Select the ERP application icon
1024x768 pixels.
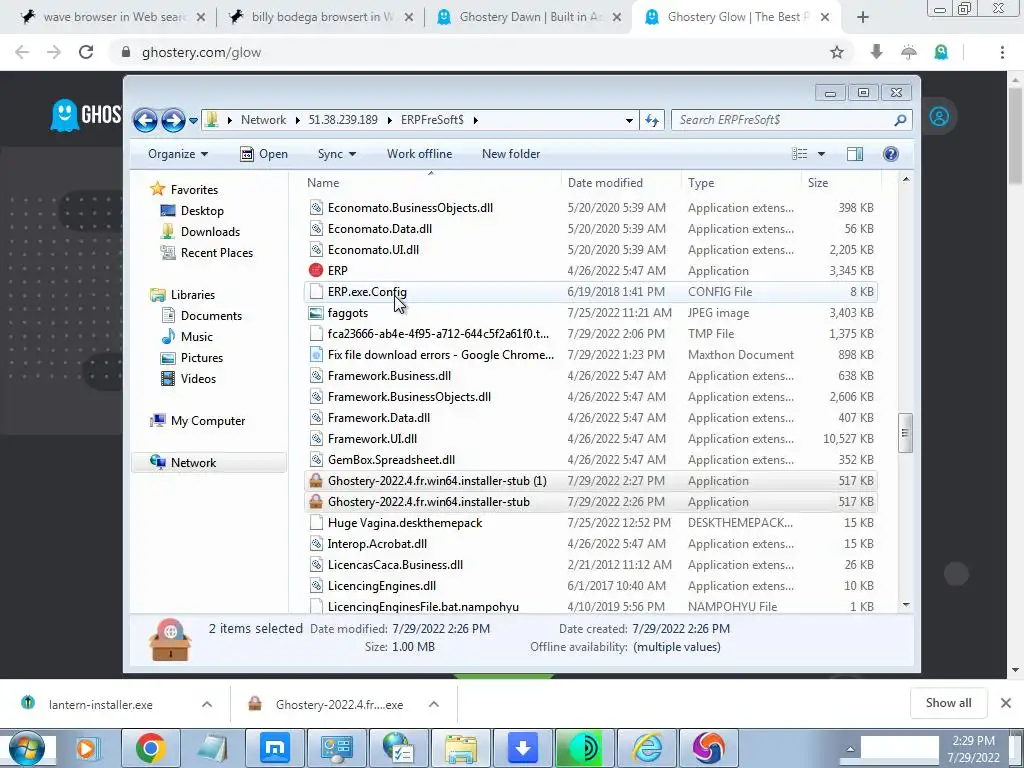316,270
